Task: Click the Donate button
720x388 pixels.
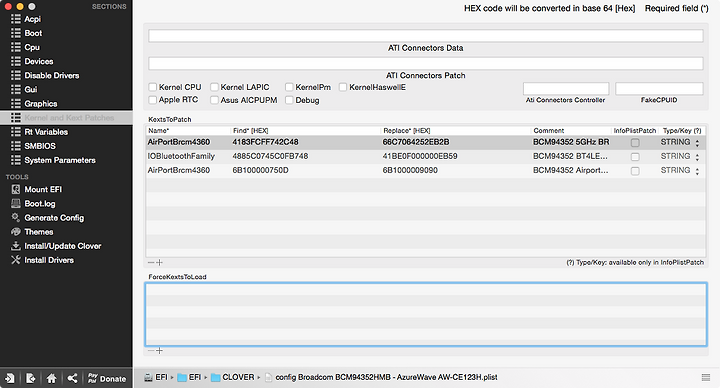Action: pyautogui.click(x=107, y=378)
